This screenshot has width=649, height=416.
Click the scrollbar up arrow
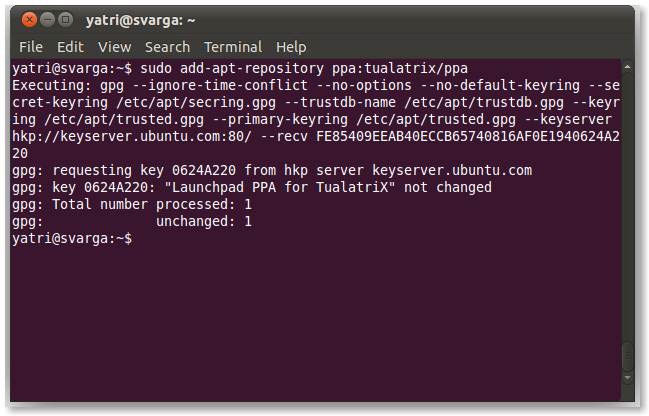(x=627, y=67)
